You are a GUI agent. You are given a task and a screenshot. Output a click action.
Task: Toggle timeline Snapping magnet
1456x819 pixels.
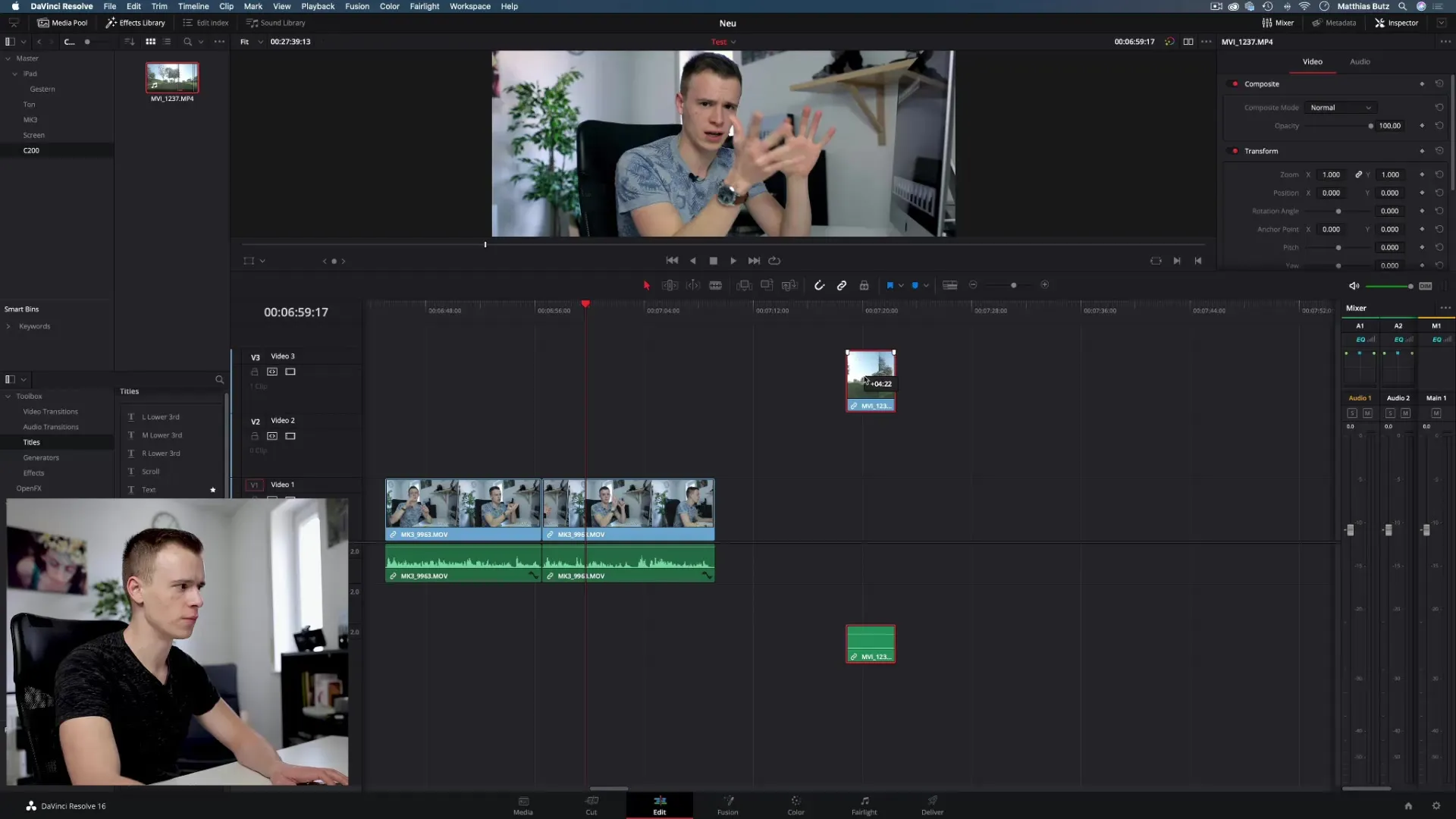[x=819, y=285]
